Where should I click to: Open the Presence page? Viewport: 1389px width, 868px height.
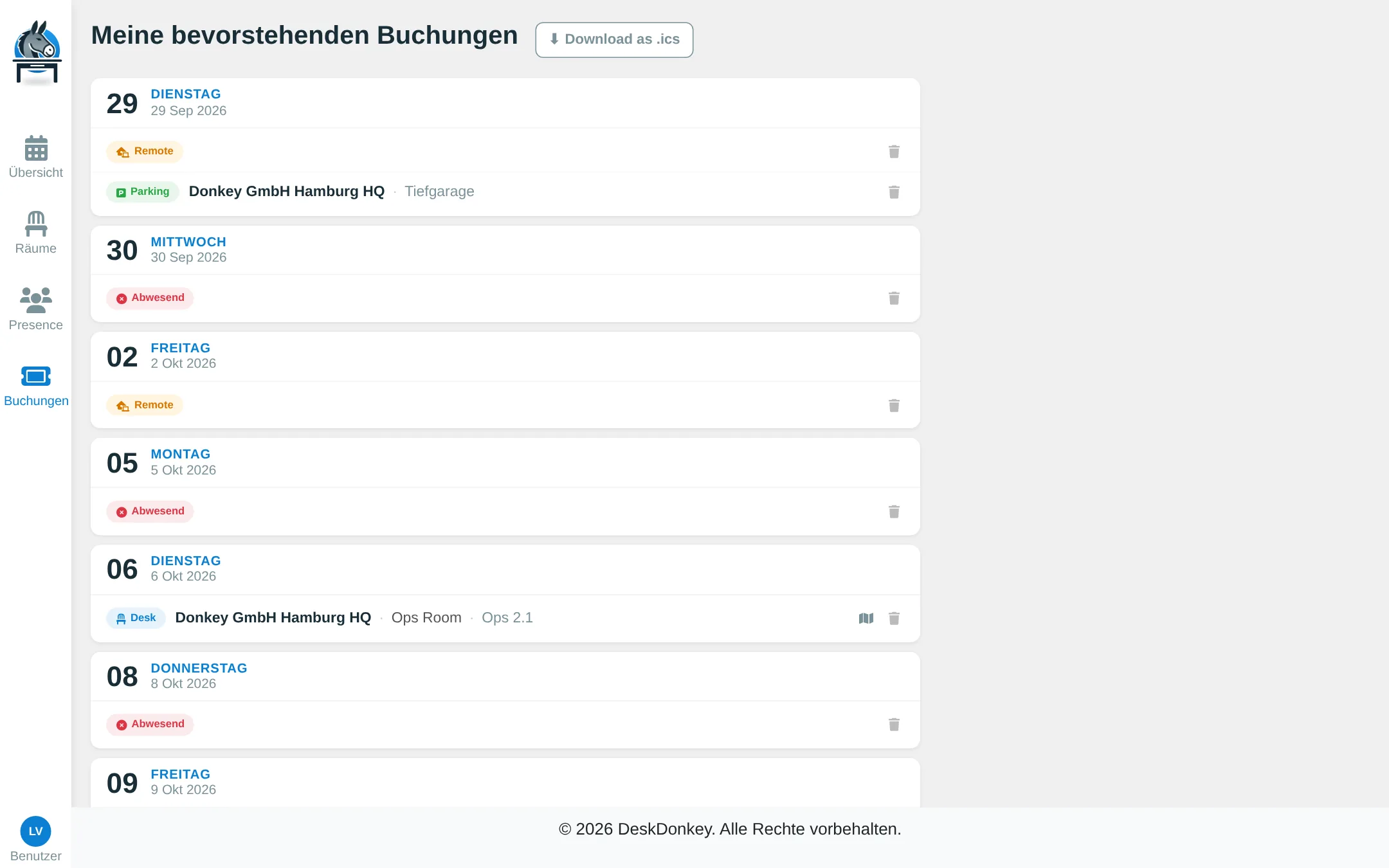tap(36, 309)
